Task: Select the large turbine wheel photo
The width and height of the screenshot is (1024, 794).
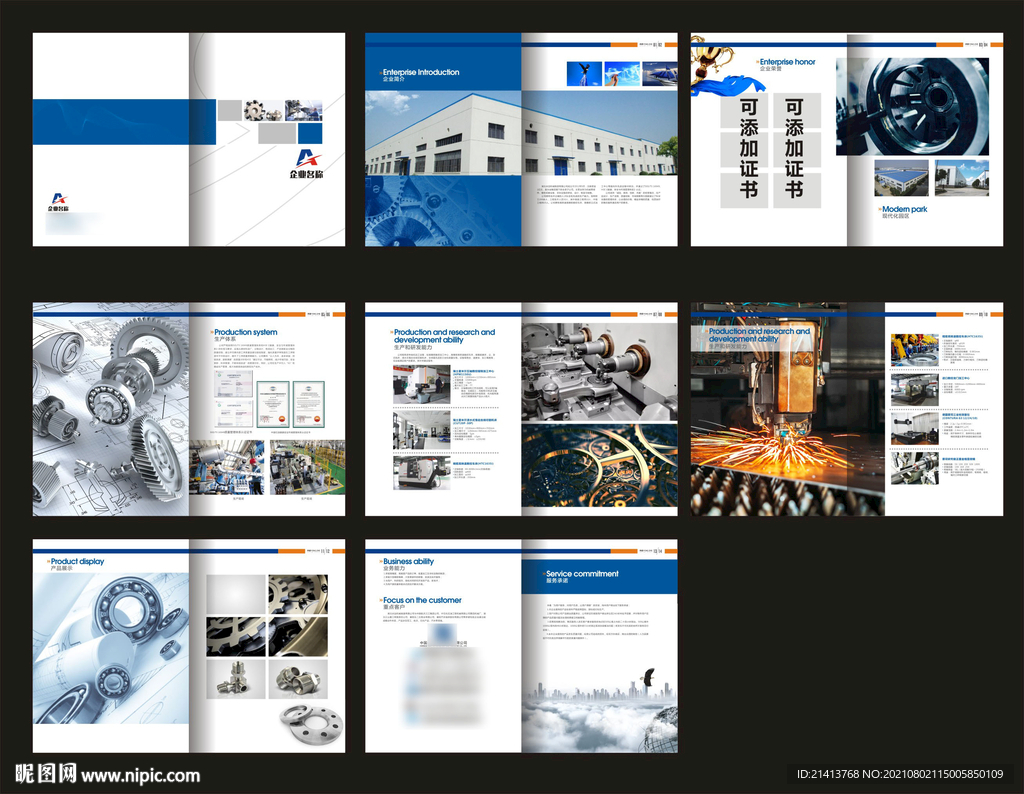Action: click(x=912, y=106)
